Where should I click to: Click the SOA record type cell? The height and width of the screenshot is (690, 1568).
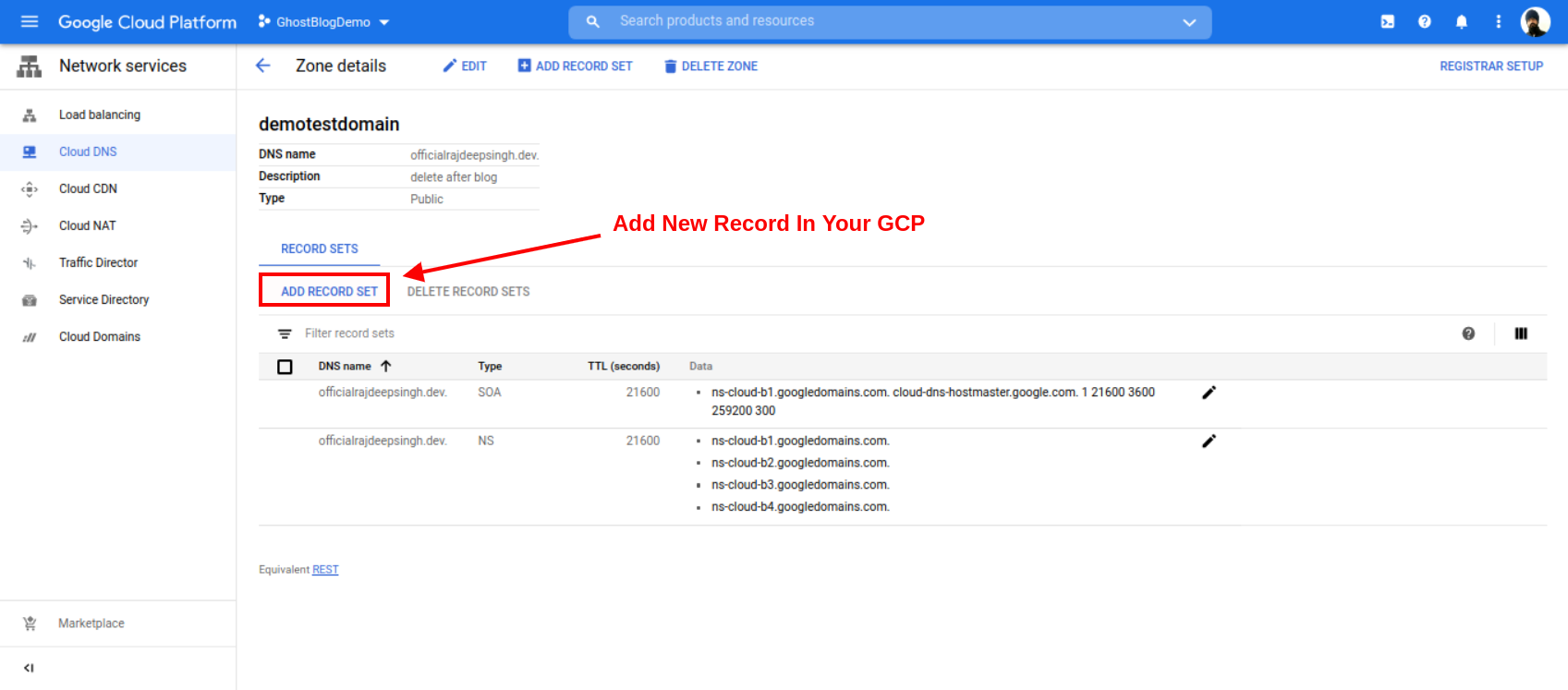point(489,393)
